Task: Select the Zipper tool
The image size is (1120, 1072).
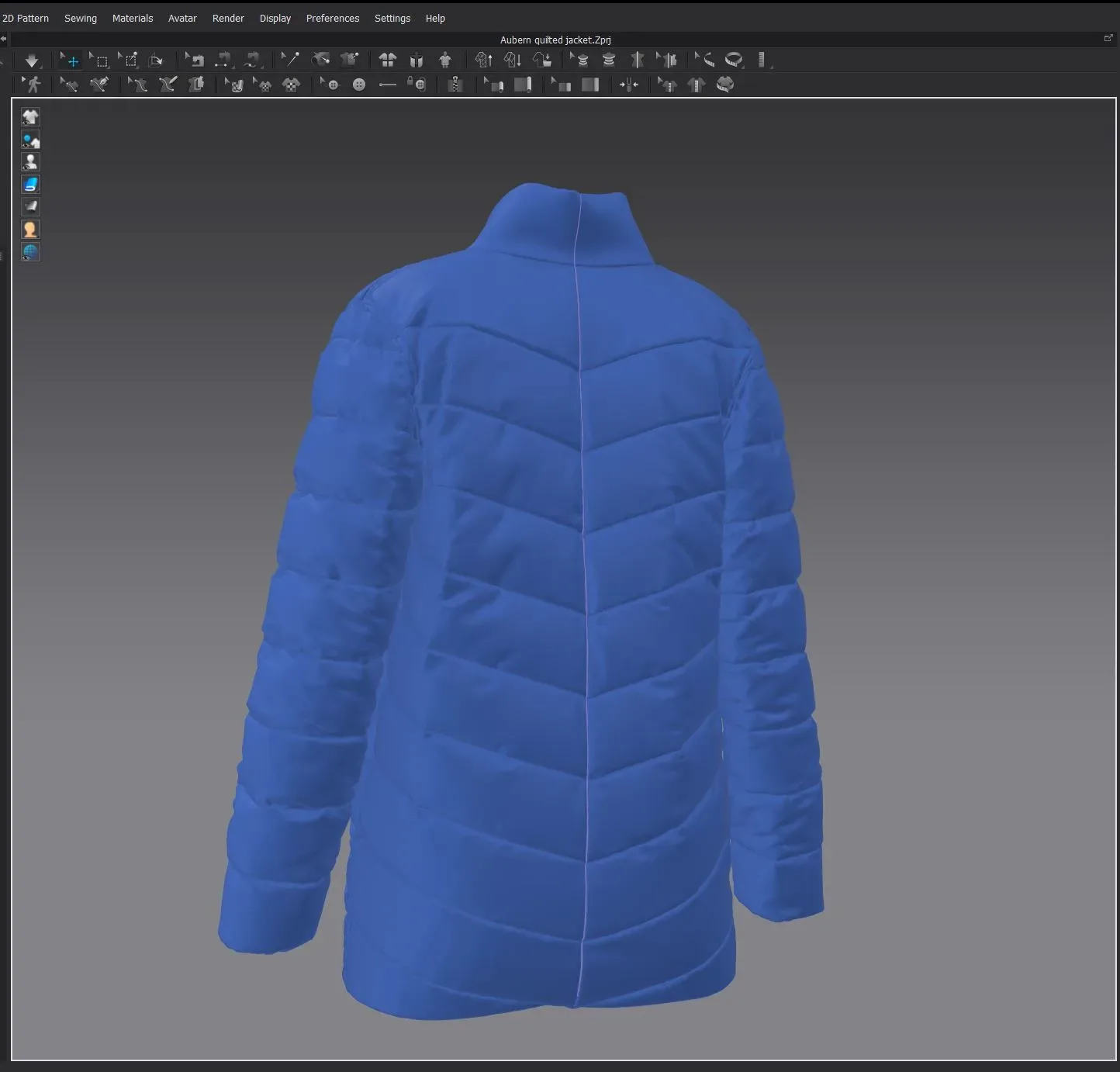Action: [455, 85]
